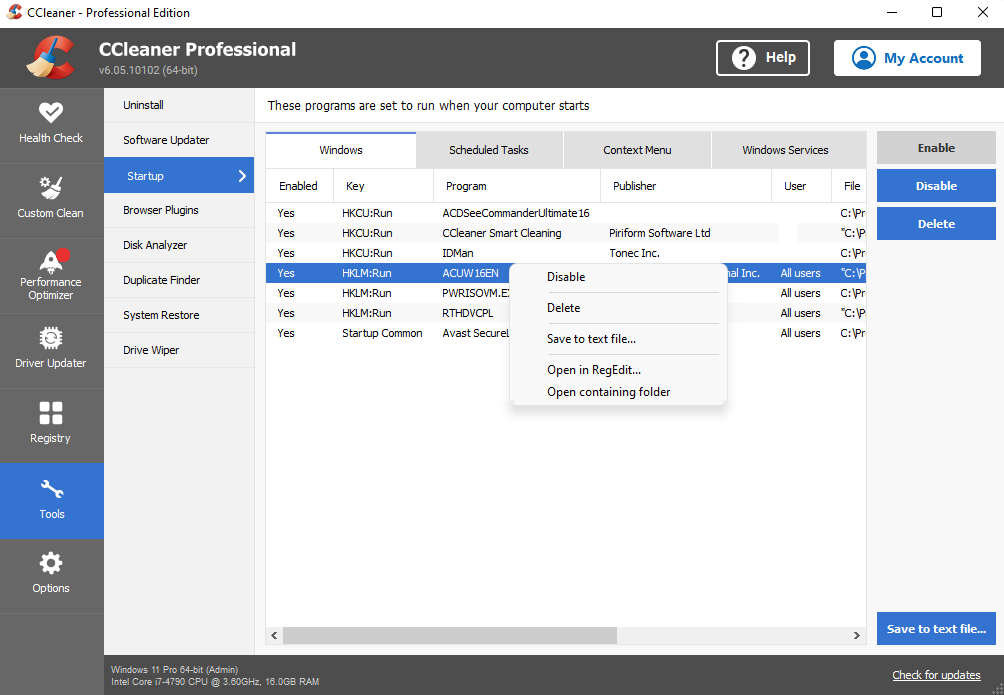
Task: Click Tonec Inc. publisher cell
Action: pos(634,253)
